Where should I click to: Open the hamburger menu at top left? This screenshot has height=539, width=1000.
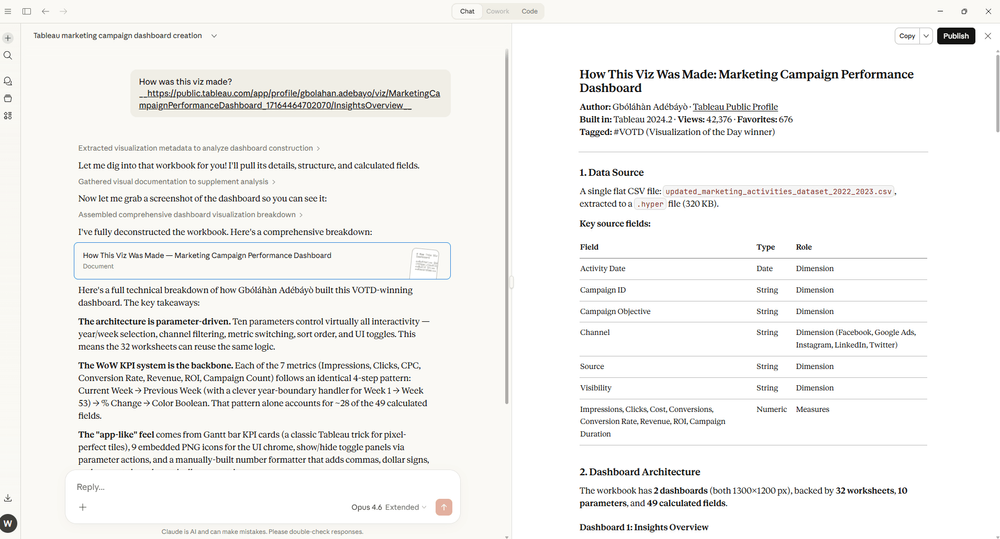pos(8,11)
